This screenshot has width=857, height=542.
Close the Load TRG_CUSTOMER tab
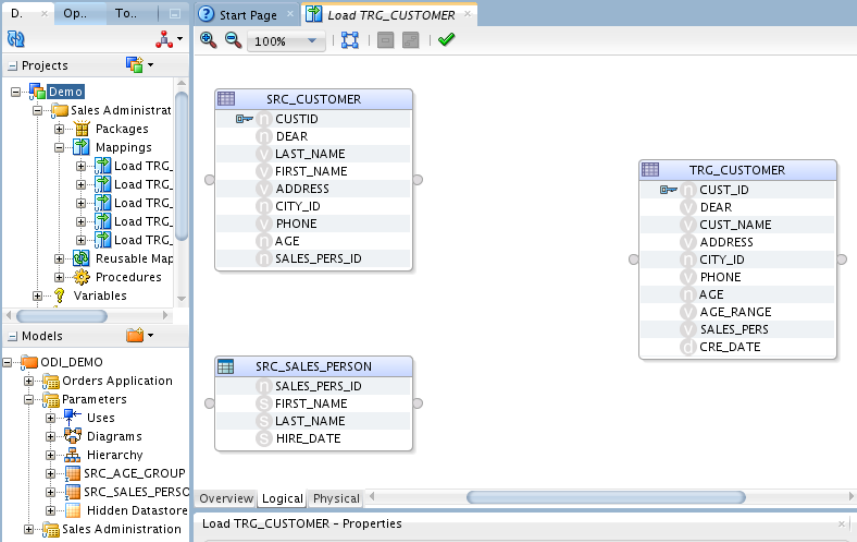point(467,14)
